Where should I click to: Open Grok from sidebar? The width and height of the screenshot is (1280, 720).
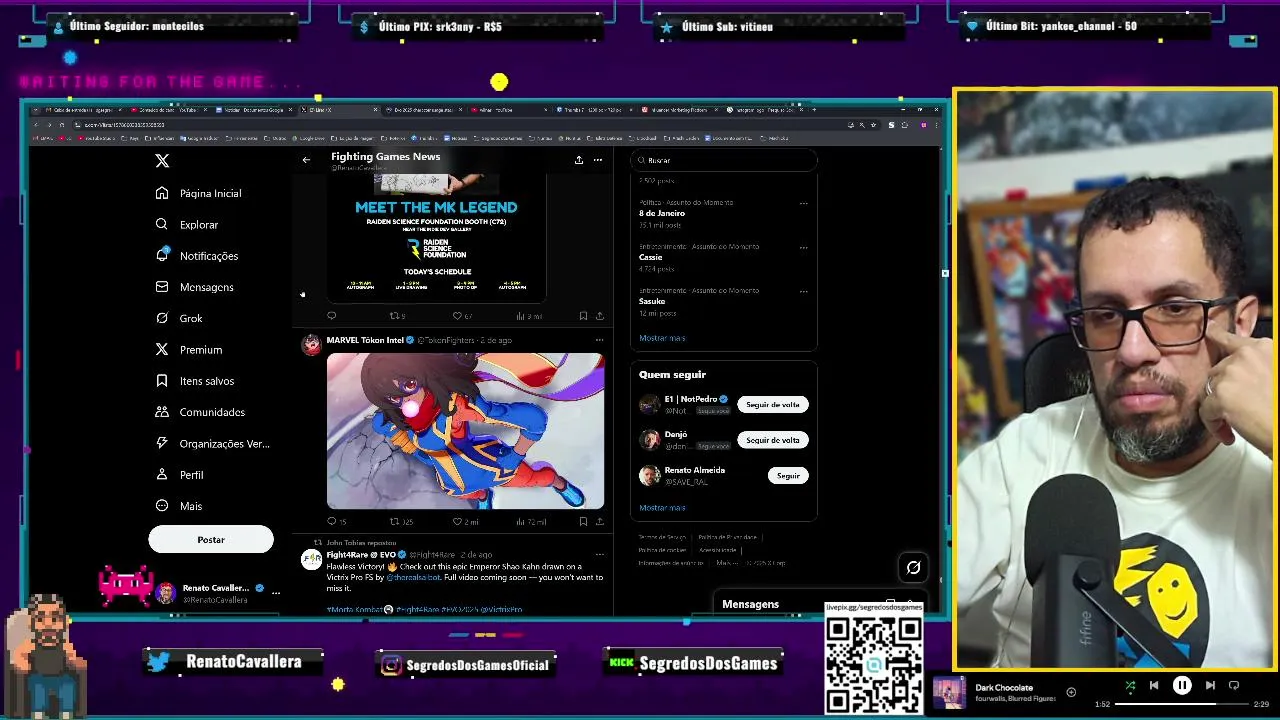(x=179, y=318)
